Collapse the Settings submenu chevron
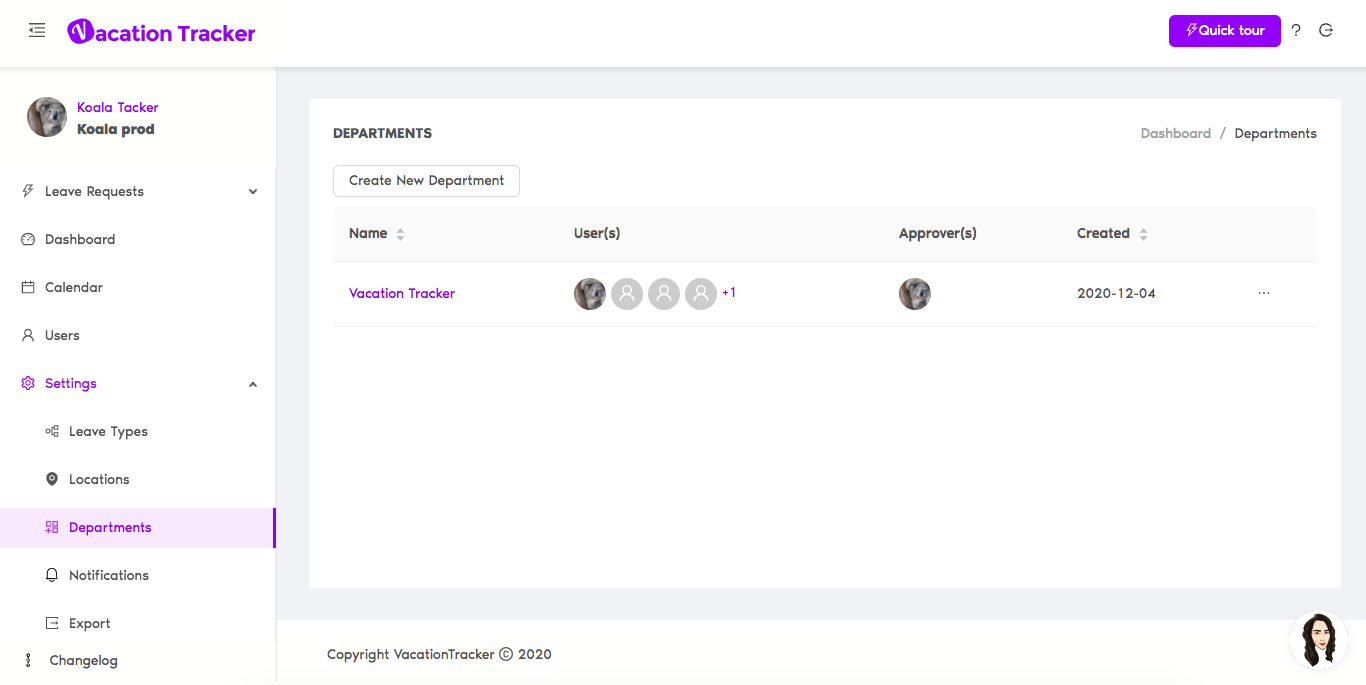Viewport: 1366px width, 685px height. point(253,384)
